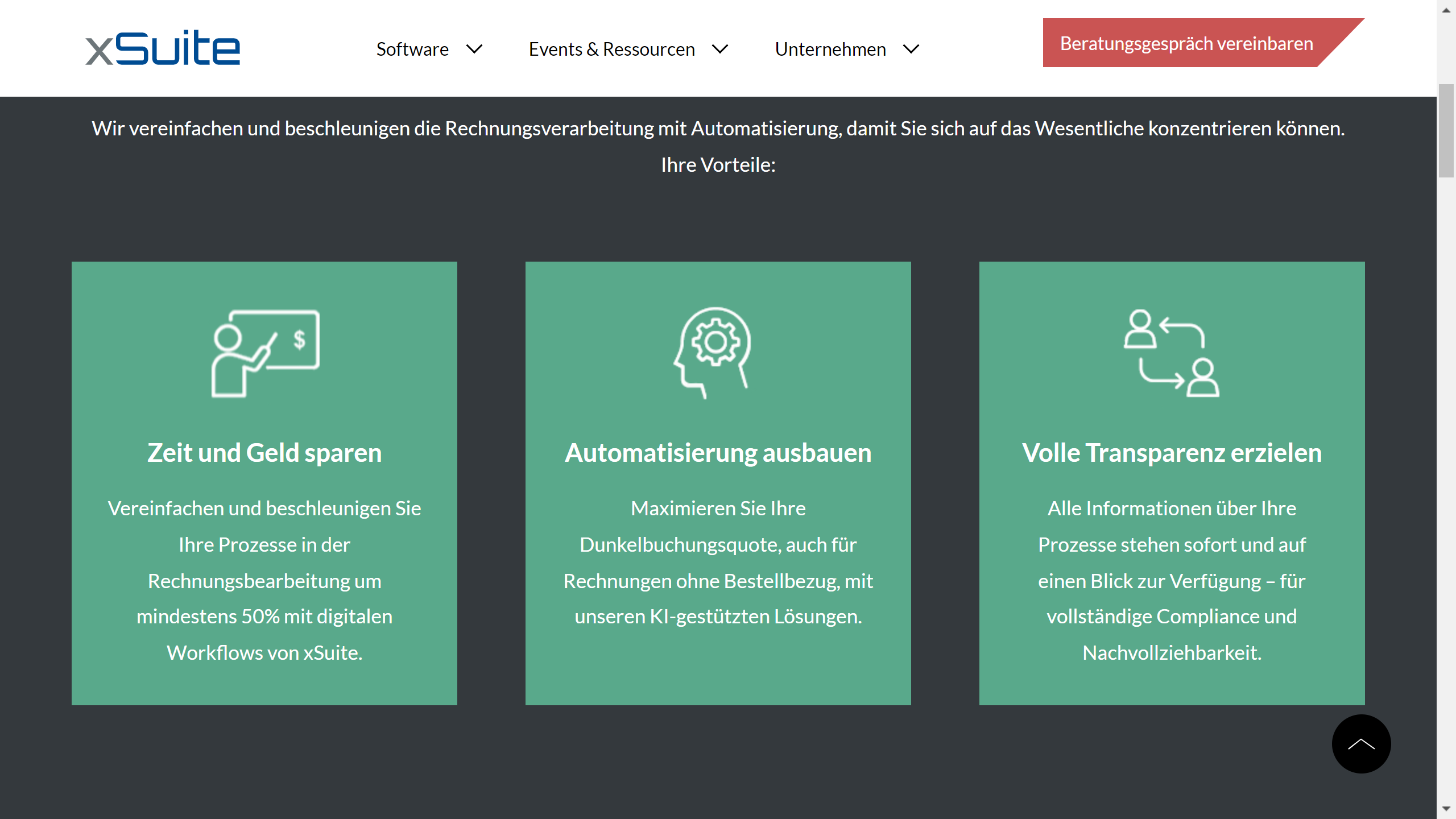This screenshot has height=819, width=1456.
Task: Click the Ihre Vorteile text
Action: pyautogui.click(x=718, y=165)
